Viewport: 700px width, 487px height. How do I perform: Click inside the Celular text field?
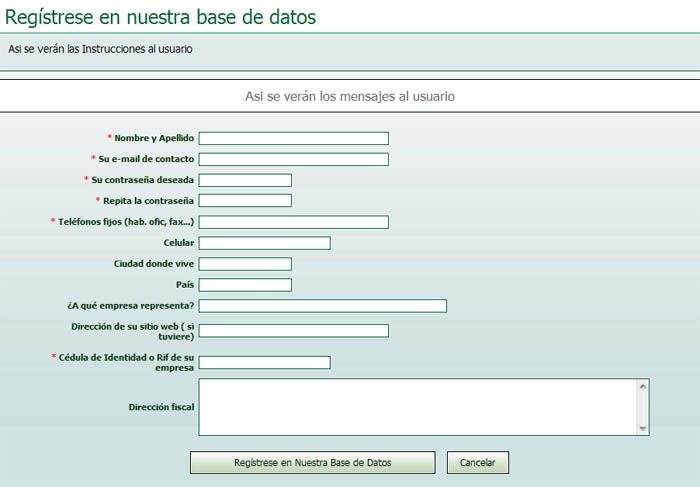(264, 243)
